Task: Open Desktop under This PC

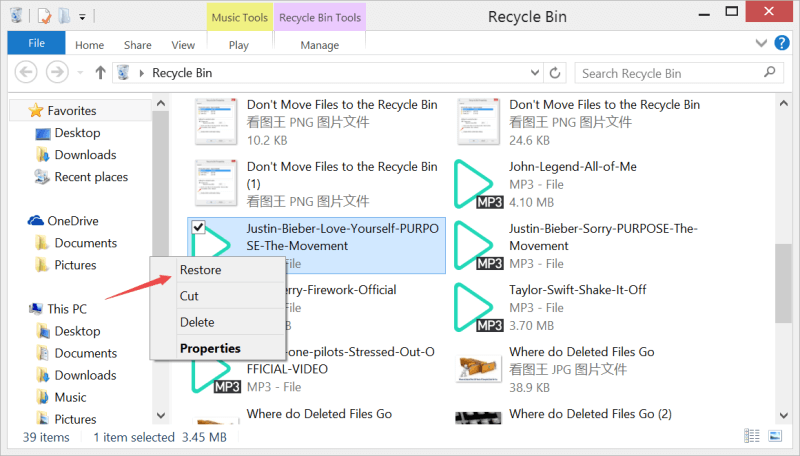Action: (77, 331)
